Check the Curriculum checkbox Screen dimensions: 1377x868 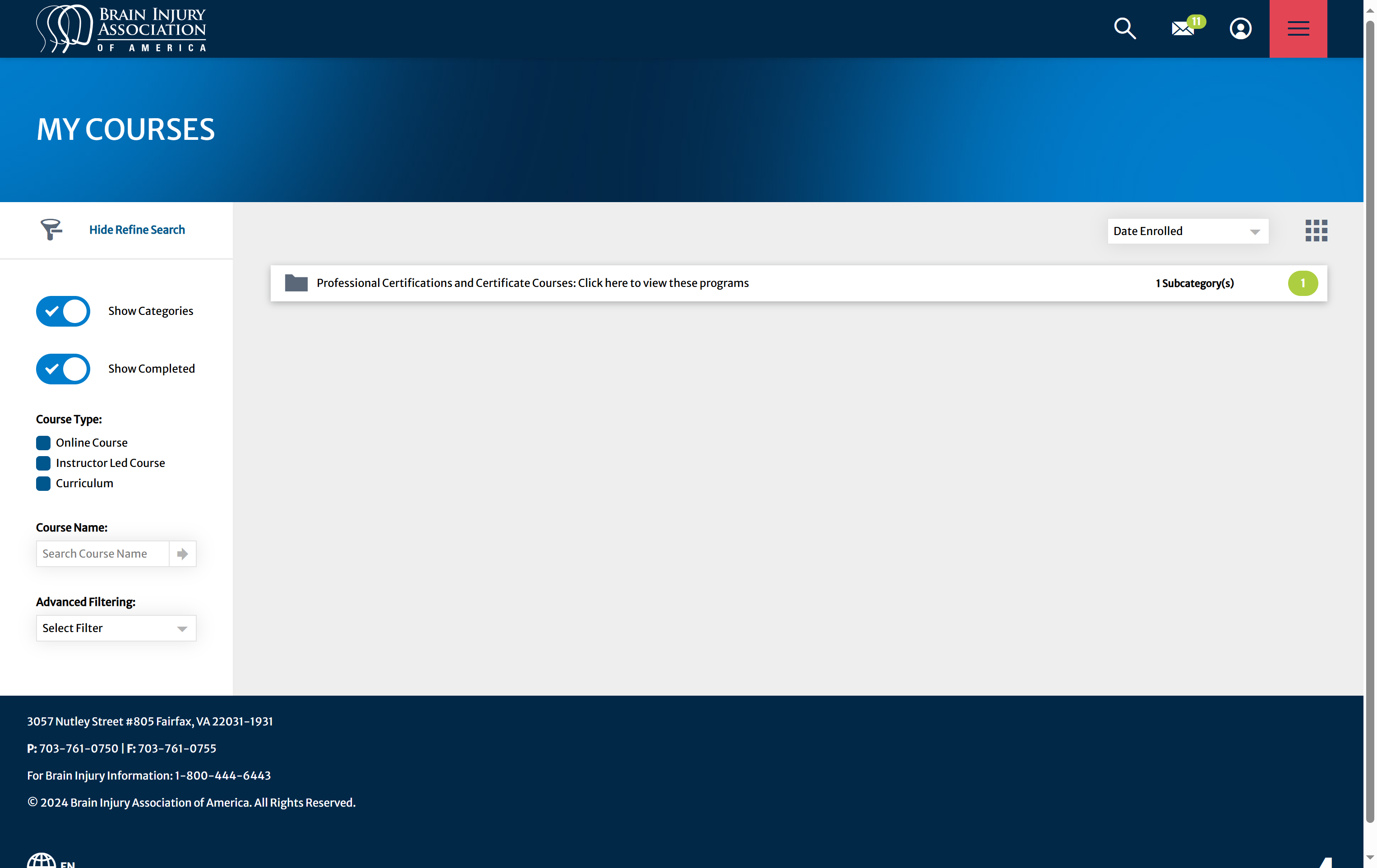43,483
